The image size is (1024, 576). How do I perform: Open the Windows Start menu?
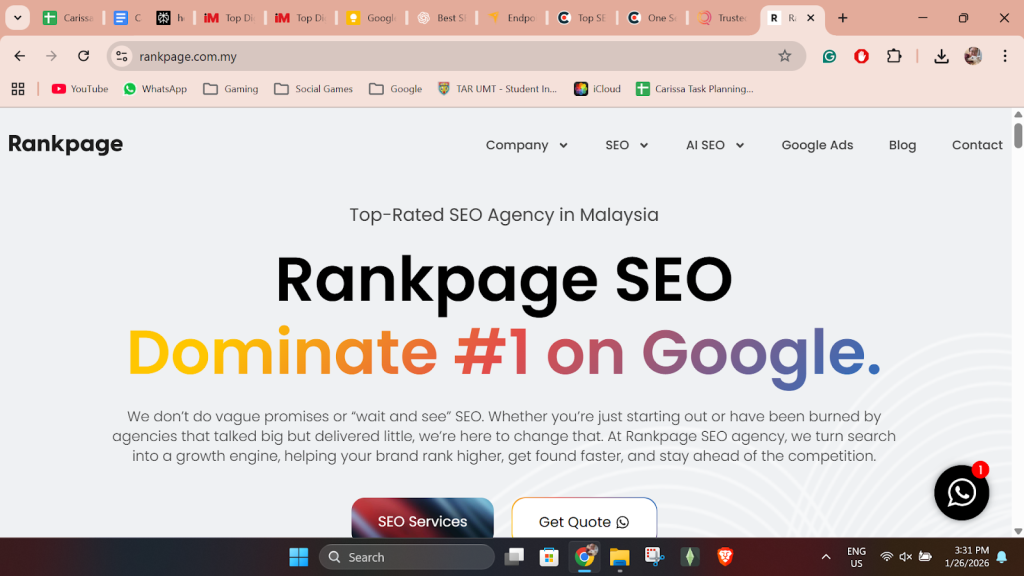(x=298, y=557)
